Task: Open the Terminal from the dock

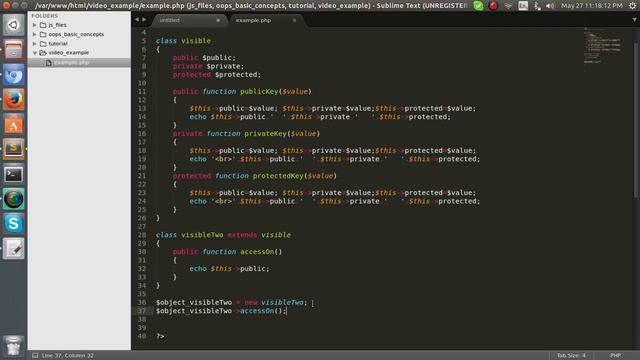Action: coord(13,174)
